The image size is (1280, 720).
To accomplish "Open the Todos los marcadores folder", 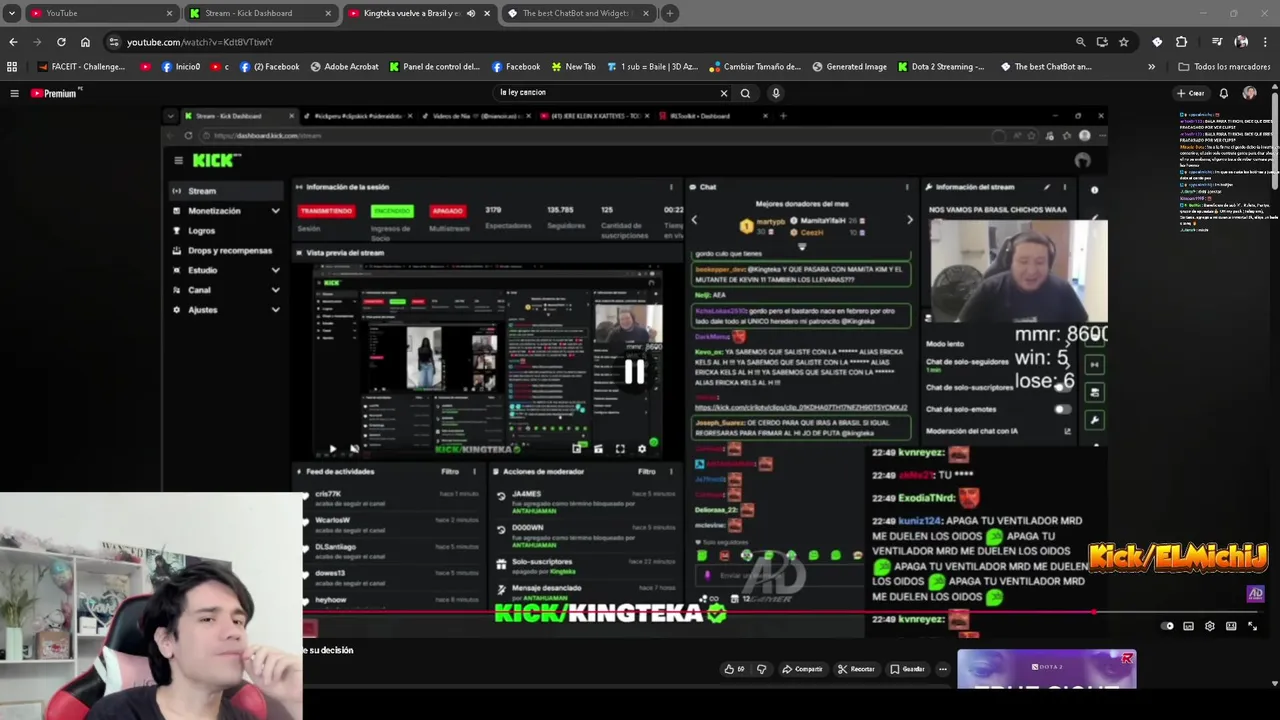I will 1224,67.
